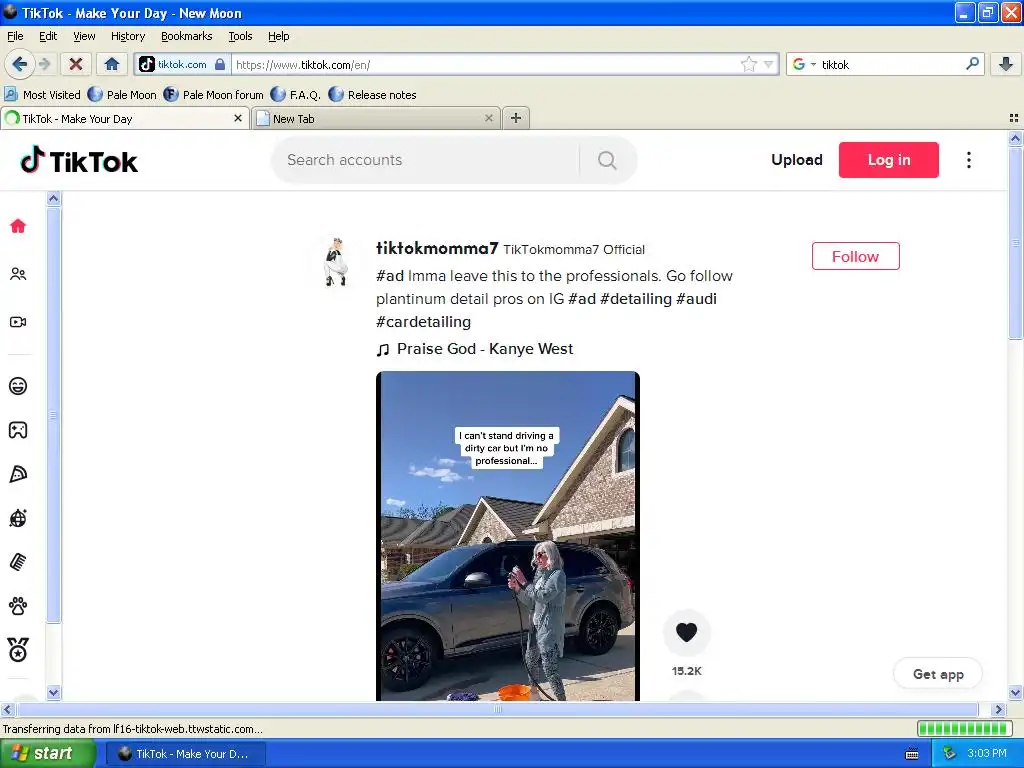
Task: Open the Edit menu
Action: 48,36
